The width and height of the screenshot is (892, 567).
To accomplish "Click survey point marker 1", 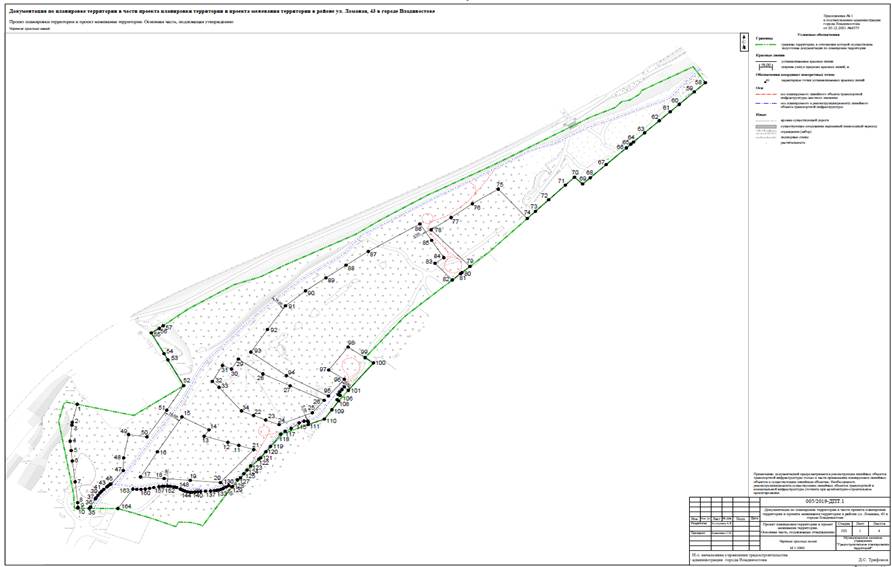I will click(x=75, y=405).
